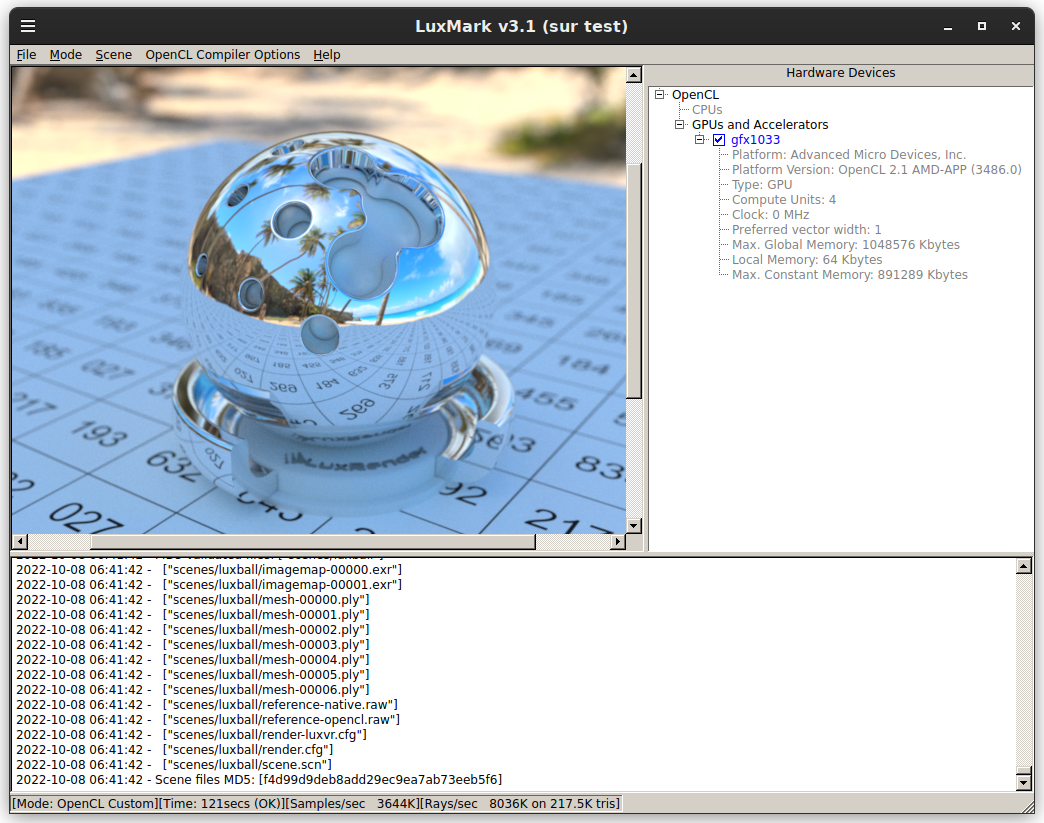Click the down arrow of the log scrollbar
Viewport: 1044px width, 823px height.
(1024, 783)
